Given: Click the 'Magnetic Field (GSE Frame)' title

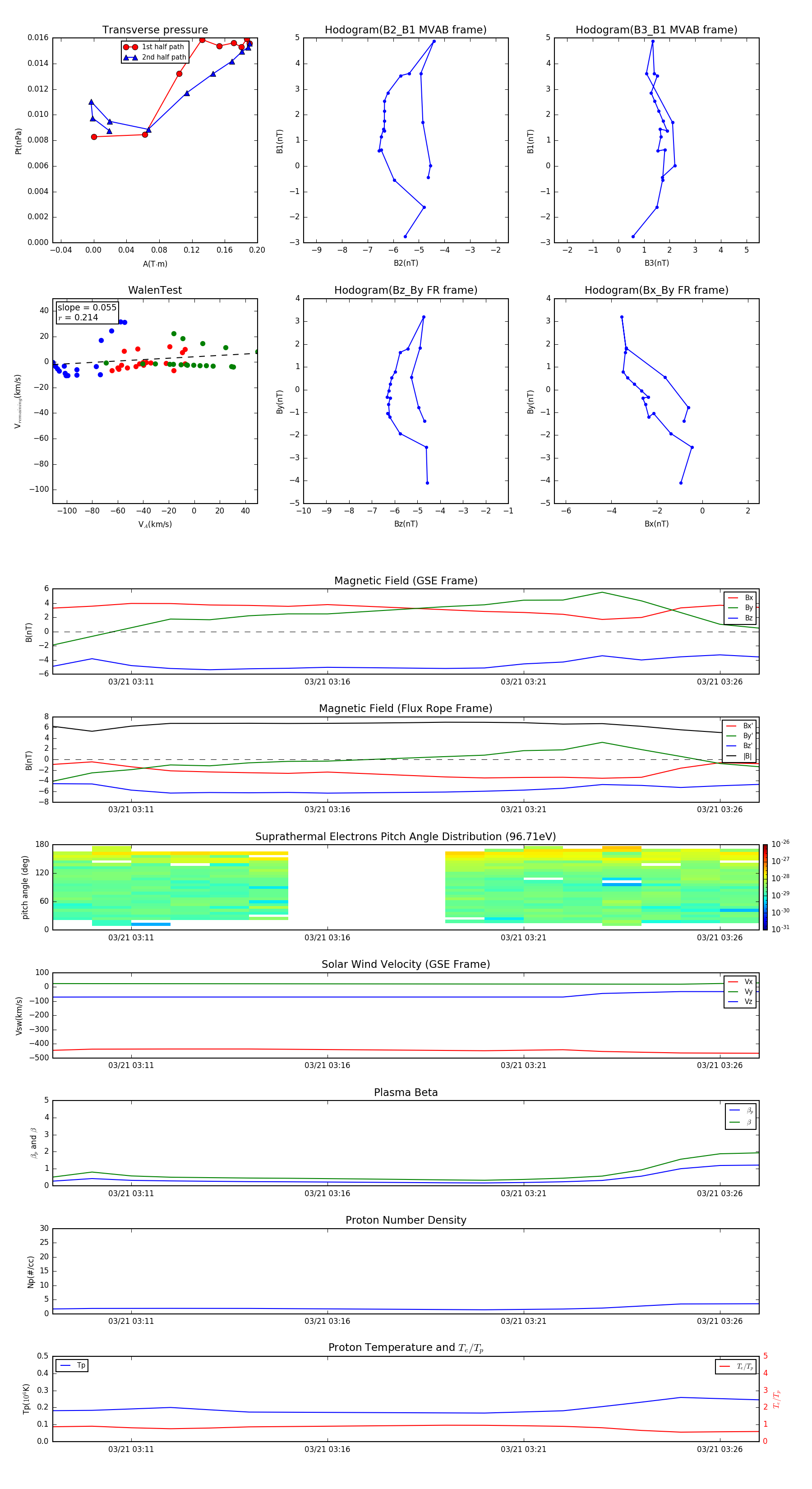Looking at the screenshot, I should (406, 581).
